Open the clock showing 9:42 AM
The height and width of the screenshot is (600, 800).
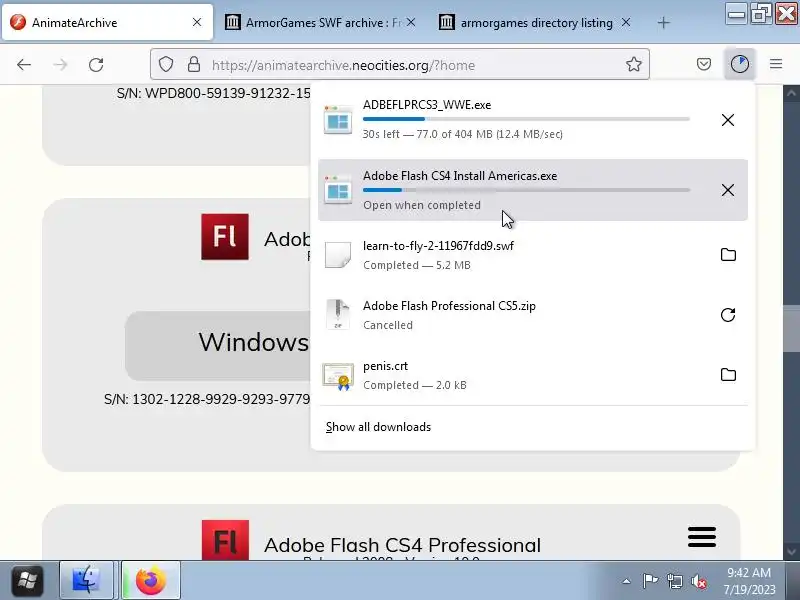(749, 581)
